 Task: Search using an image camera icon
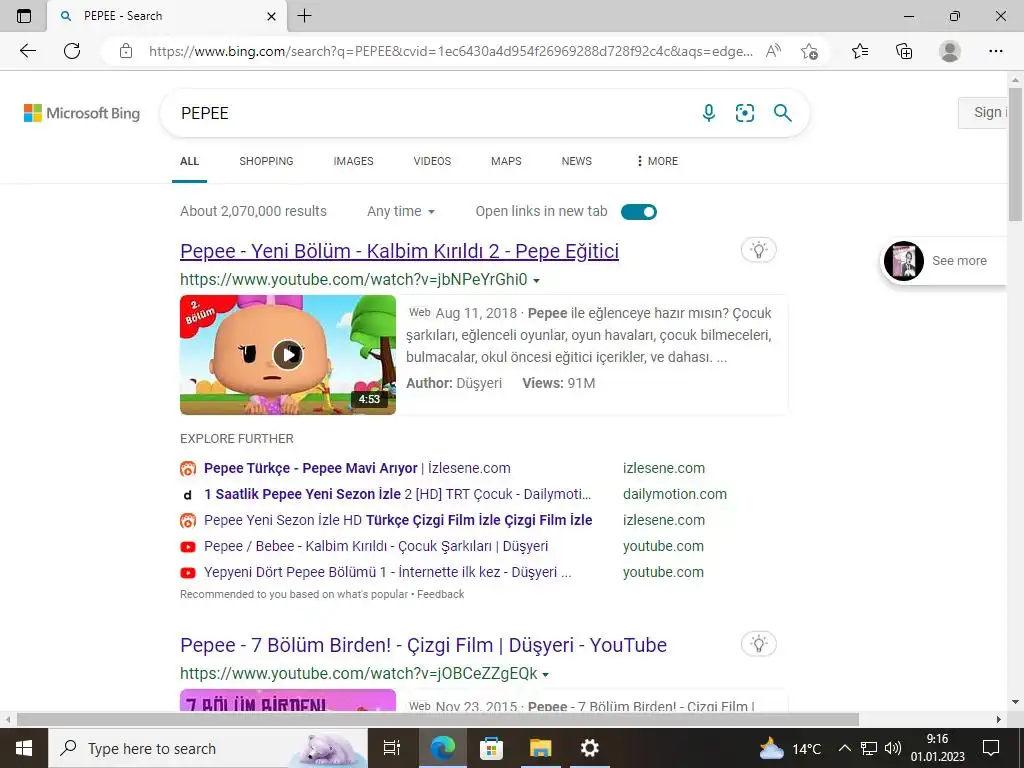tap(745, 113)
